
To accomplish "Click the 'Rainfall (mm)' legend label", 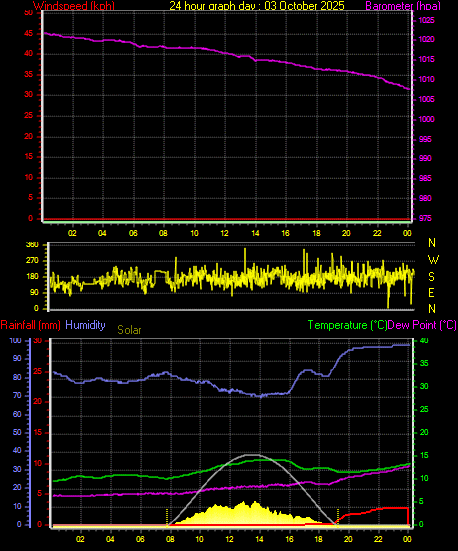I will [x=31, y=325].
